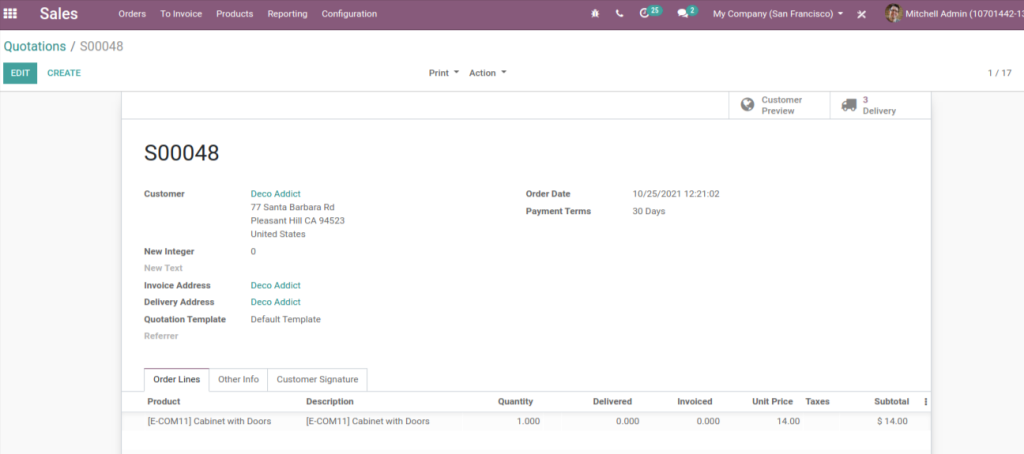Image resolution: width=1024 pixels, height=454 pixels.
Task: Sort by the Delivered column header
Action: coord(612,402)
